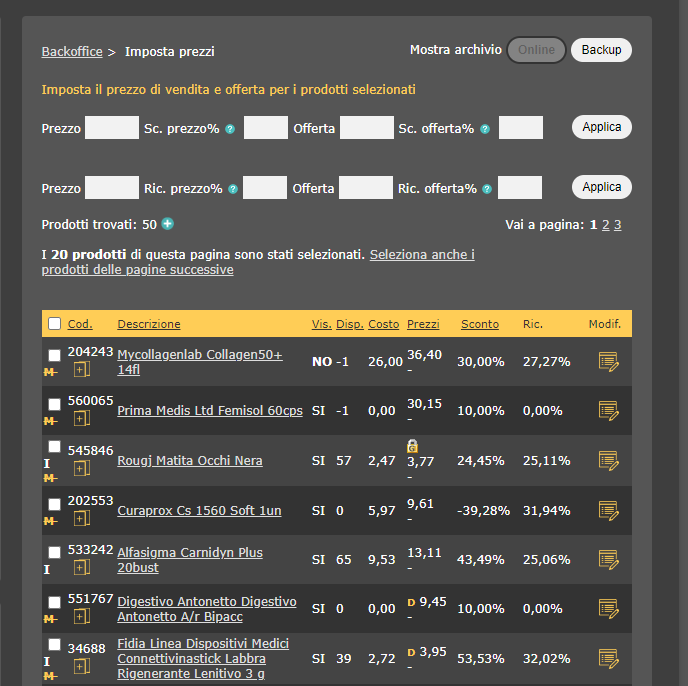Go to page 2 of results
Screen dimensions: 688x686
tap(605, 225)
